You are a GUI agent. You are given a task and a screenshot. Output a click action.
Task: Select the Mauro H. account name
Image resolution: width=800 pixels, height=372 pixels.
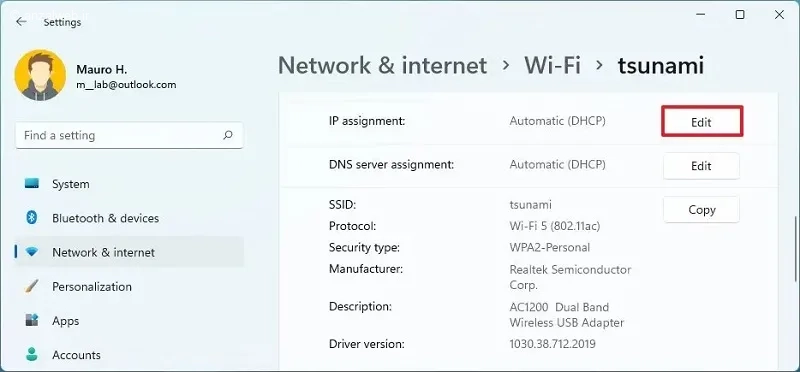click(102, 69)
